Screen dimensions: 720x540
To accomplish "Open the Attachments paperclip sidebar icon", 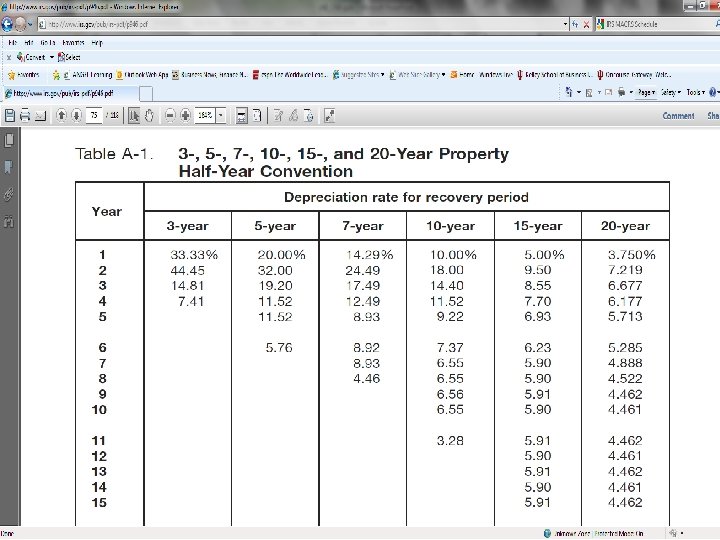I will coord(9,195).
